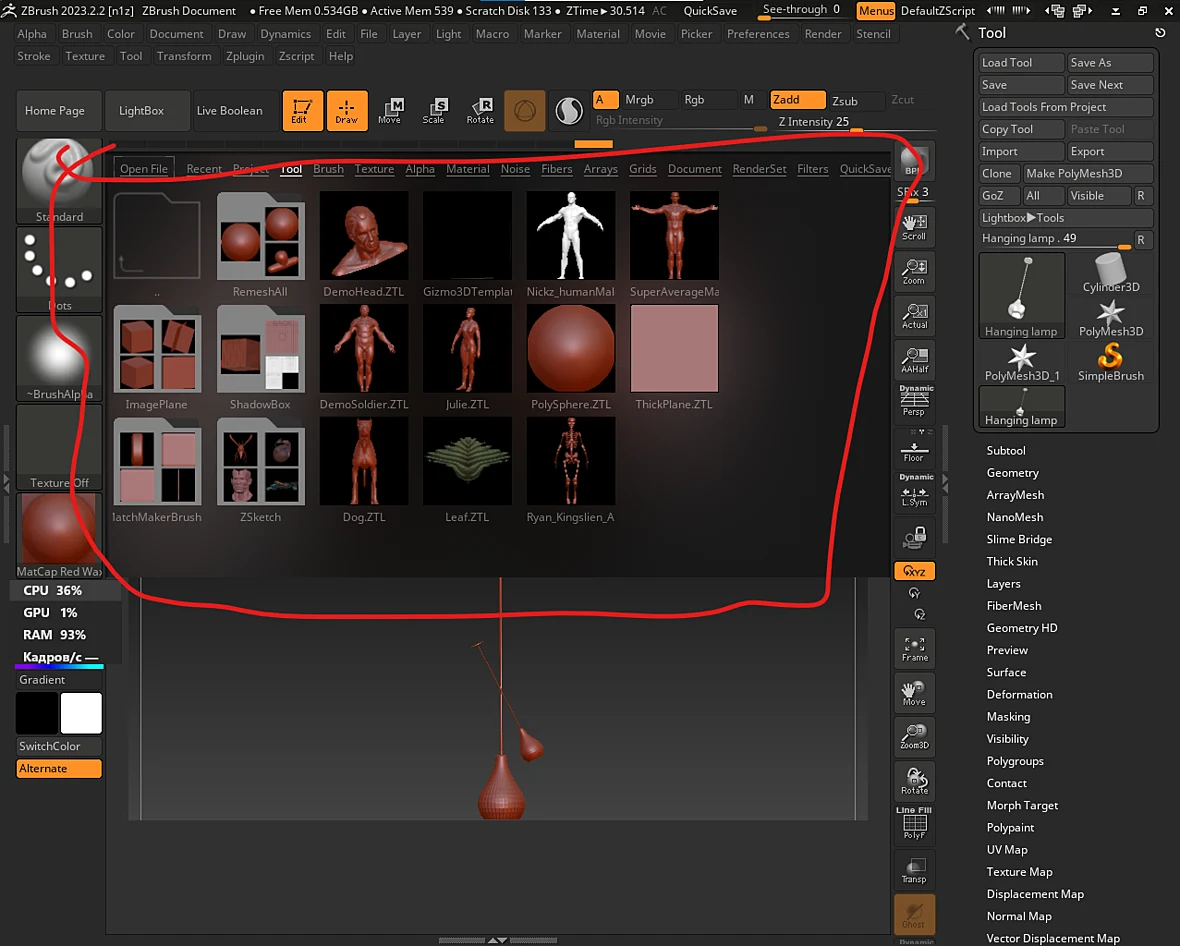Activate the Edit mode button
The image size is (1180, 946).
(302, 111)
